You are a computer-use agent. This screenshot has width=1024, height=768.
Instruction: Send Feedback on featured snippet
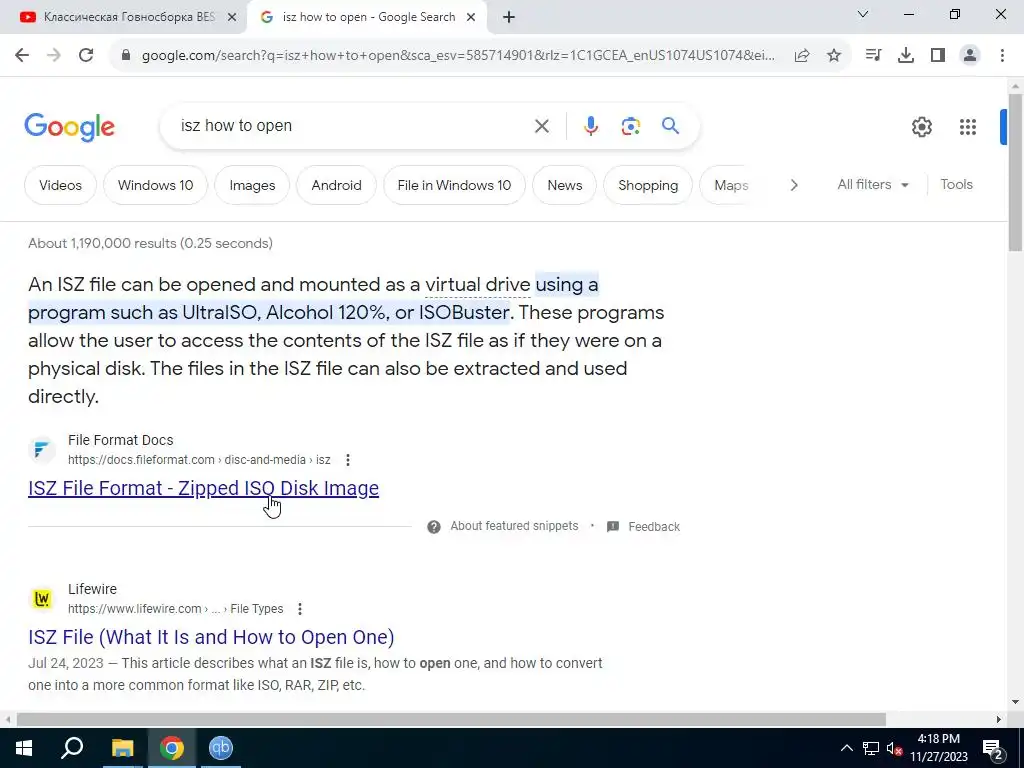654,527
